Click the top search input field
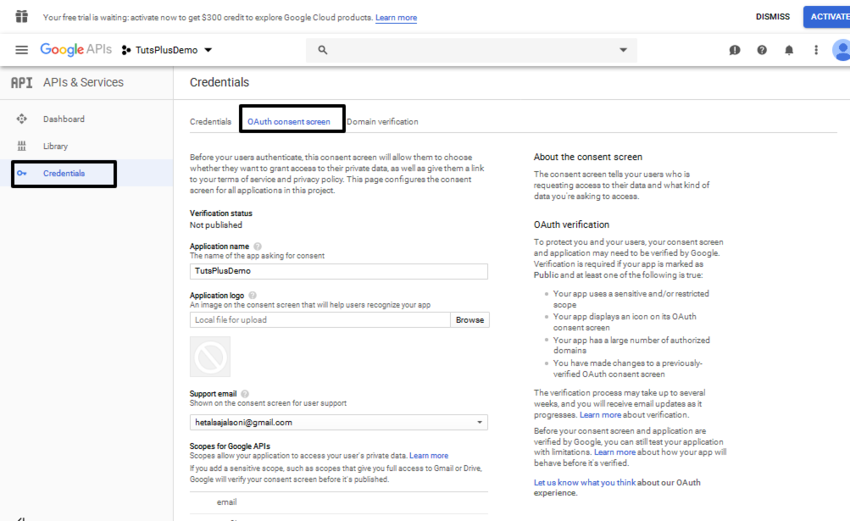Viewport: 850px width, 521px height. (472, 50)
